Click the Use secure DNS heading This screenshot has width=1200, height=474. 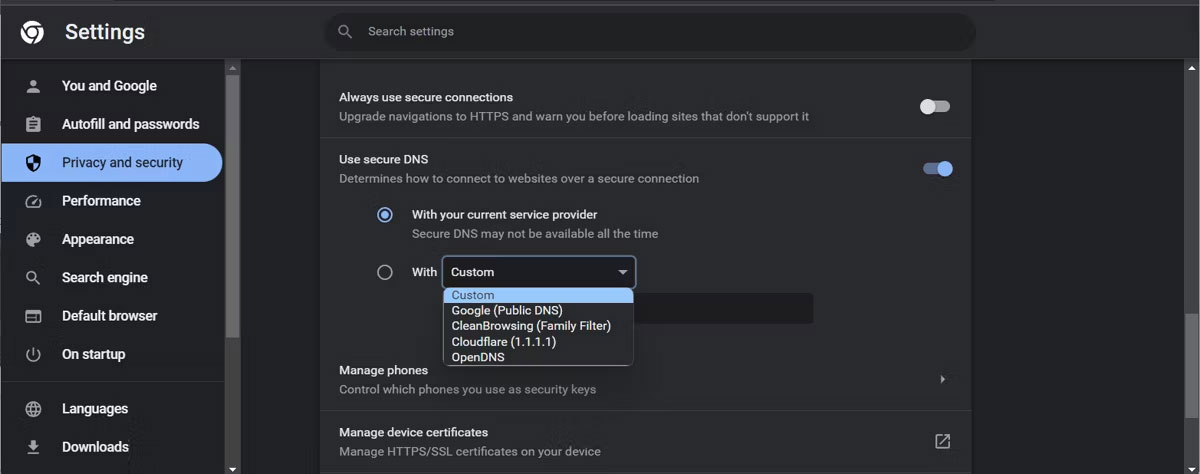click(383, 159)
